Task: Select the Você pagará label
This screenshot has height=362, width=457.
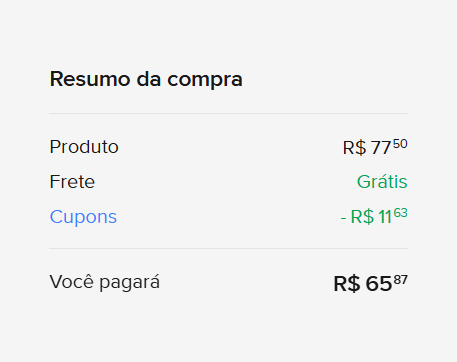Action: tap(105, 283)
